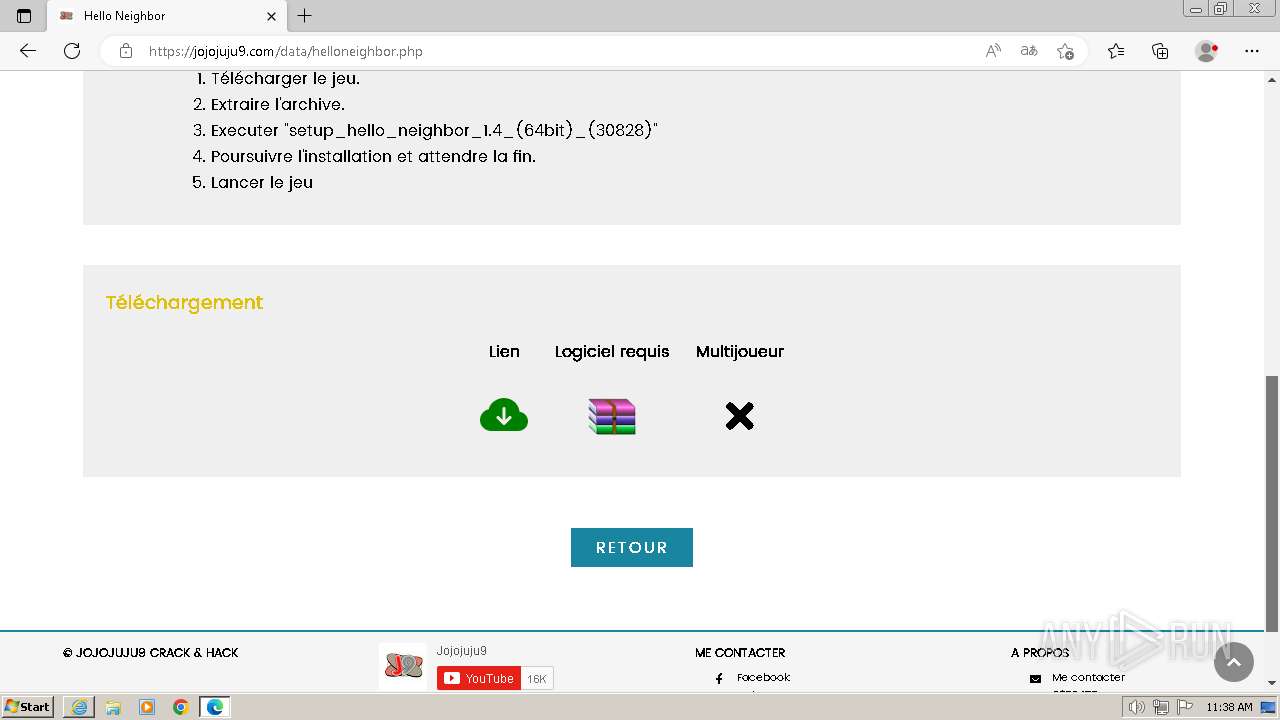The height and width of the screenshot is (720, 1280).
Task: Click the volume icon in system tray
Action: [1137, 707]
